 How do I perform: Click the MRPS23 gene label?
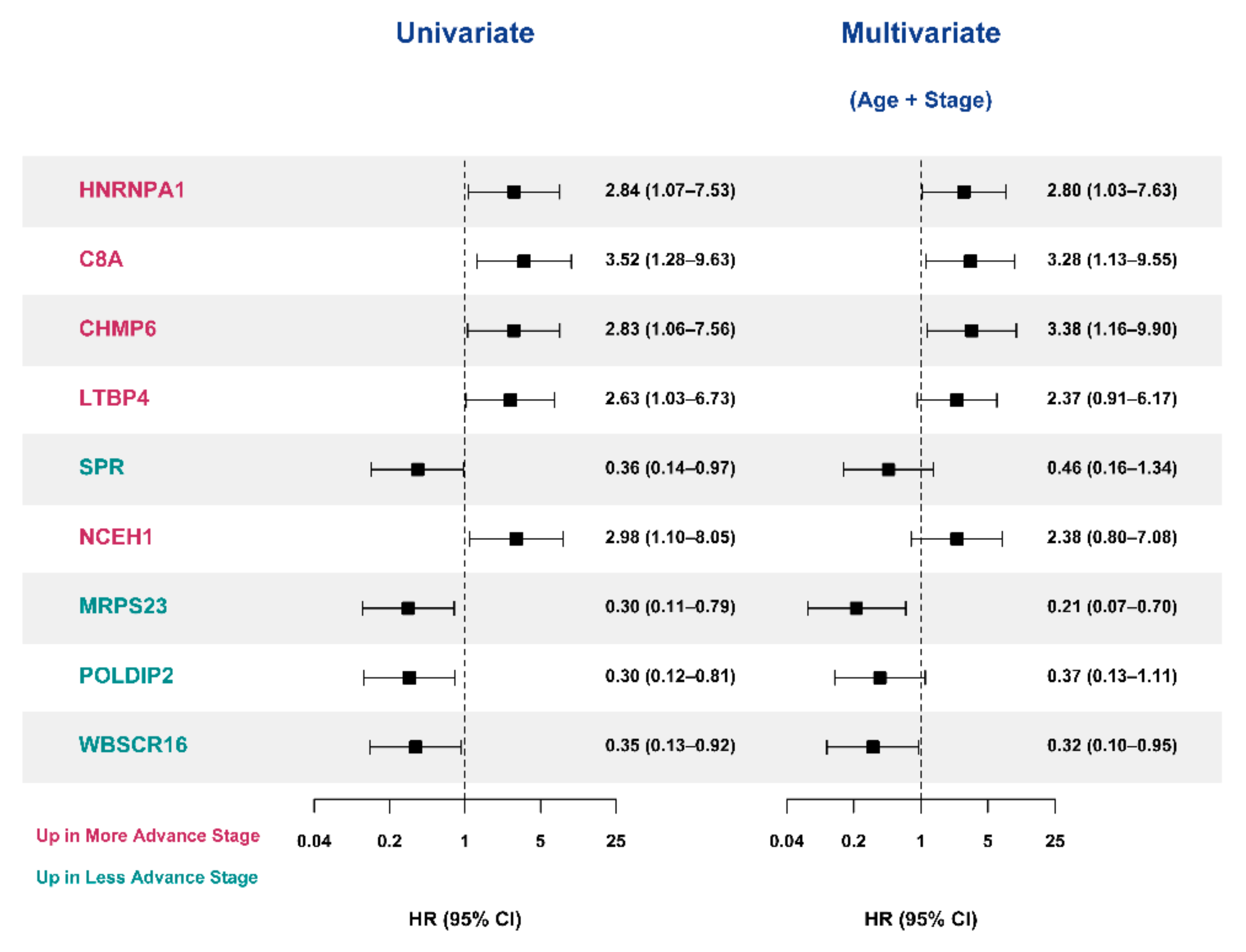[x=123, y=606]
